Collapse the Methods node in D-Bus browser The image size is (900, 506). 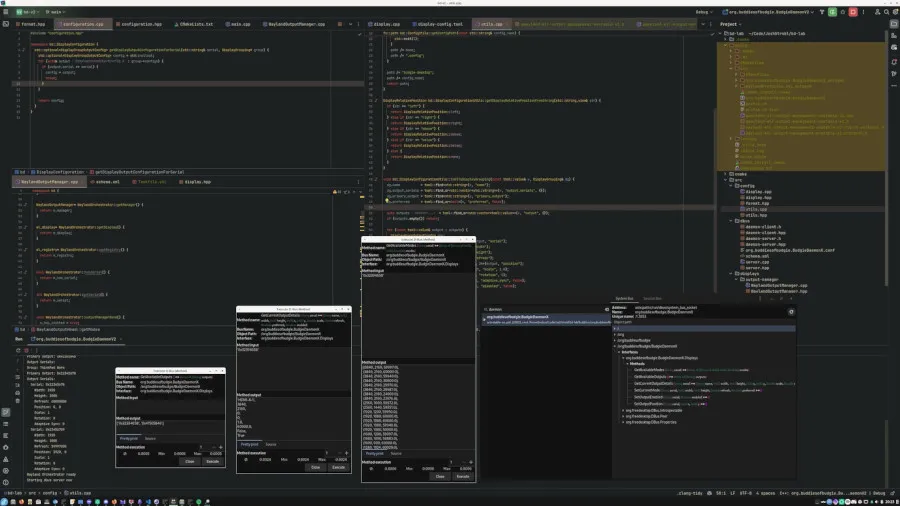pyautogui.click(x=627, y=364)
